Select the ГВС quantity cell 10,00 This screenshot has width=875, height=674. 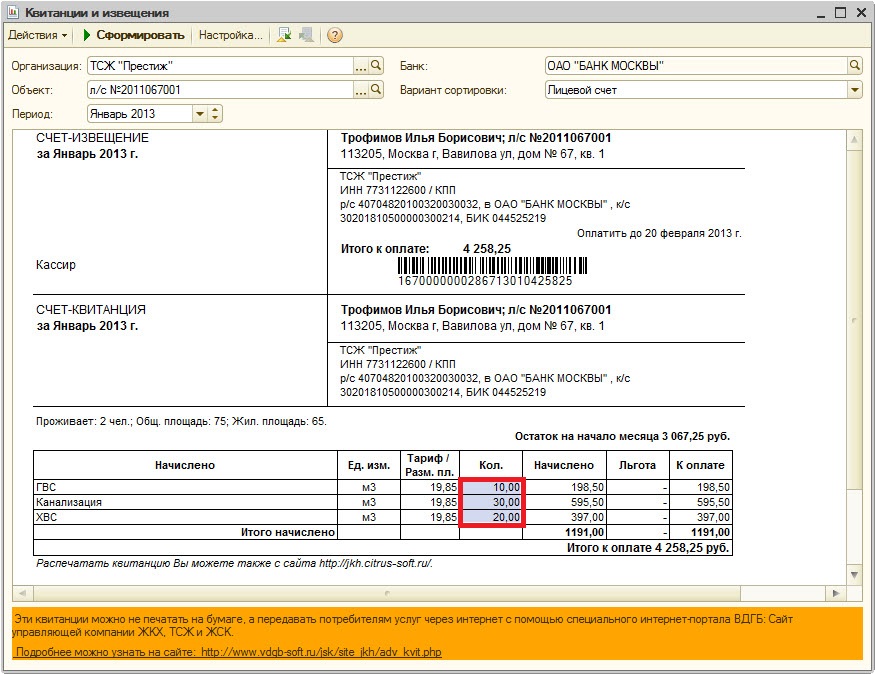[491, 486]
